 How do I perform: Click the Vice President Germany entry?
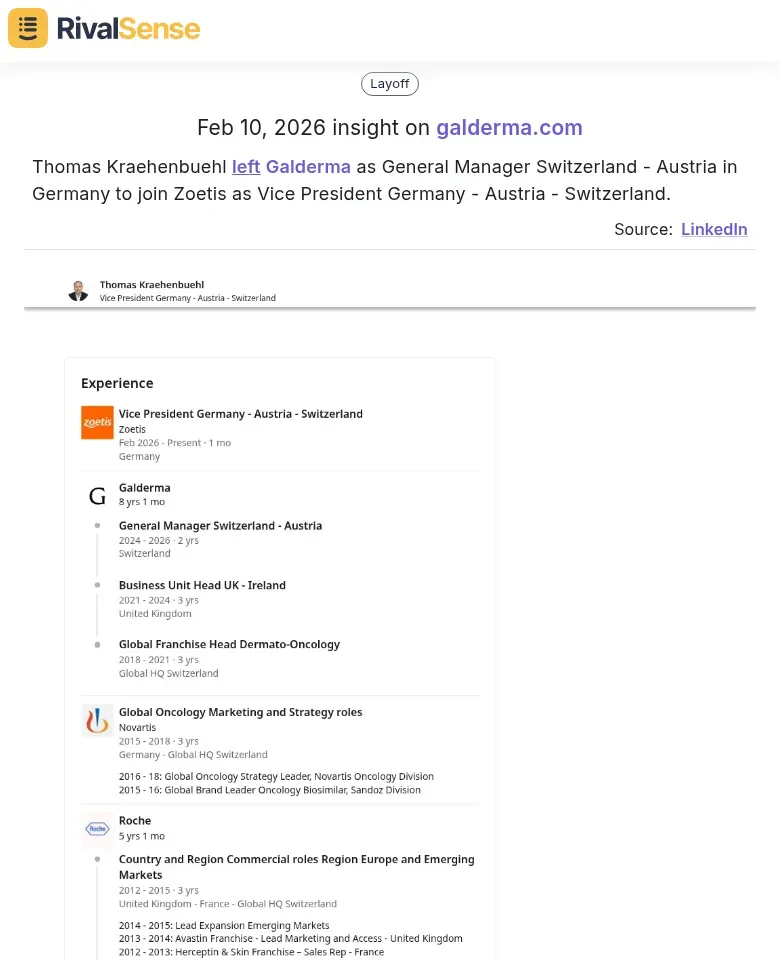coord(240,413)
